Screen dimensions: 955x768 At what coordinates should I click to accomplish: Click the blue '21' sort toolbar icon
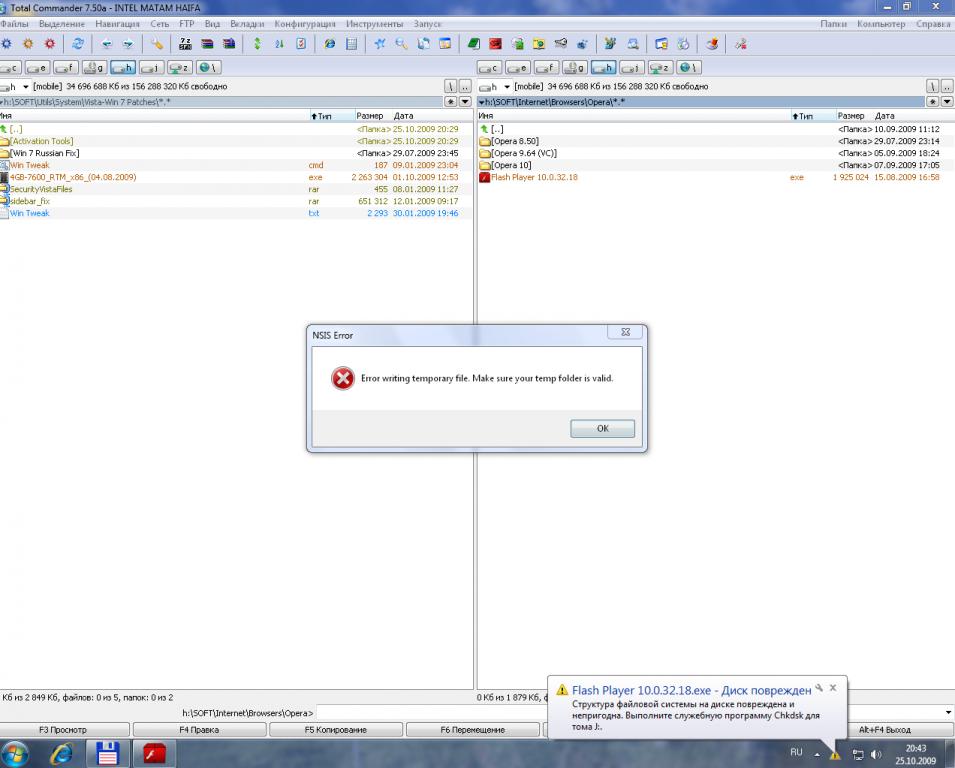point(279,44)
